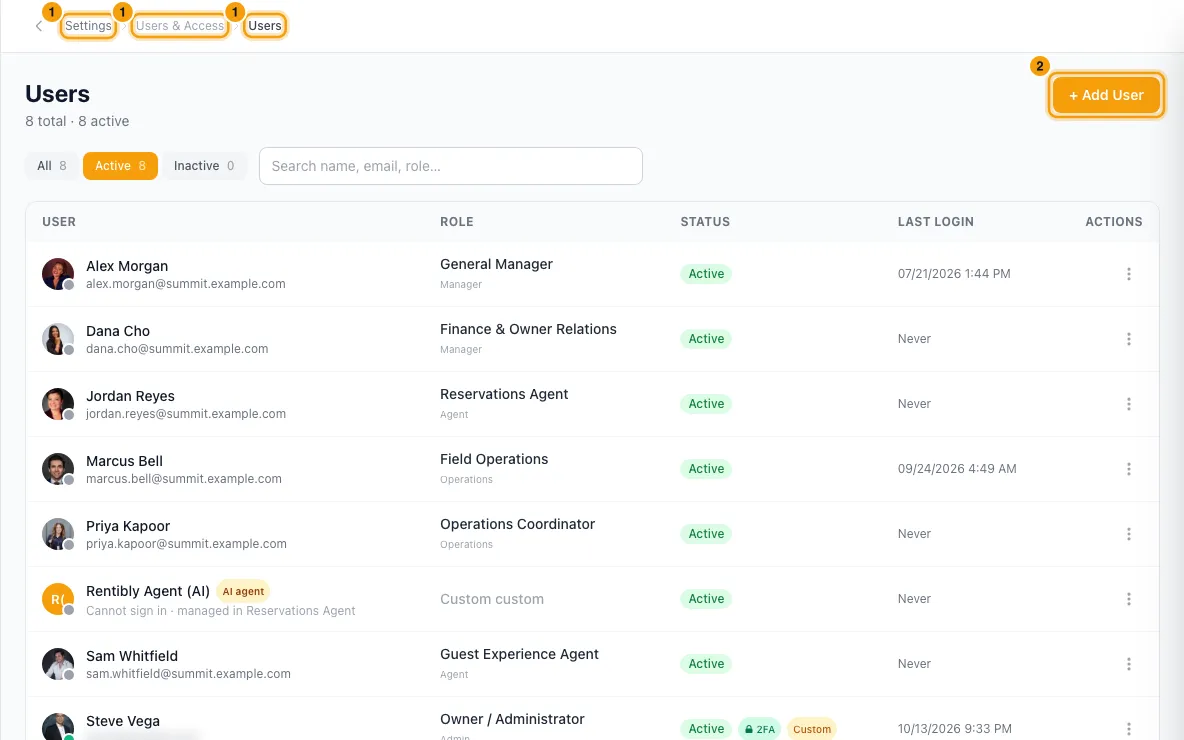The height and width of the screenshot is (740, 1184).
Task: Click the name Steve Vega
Action: coord(122,720)
